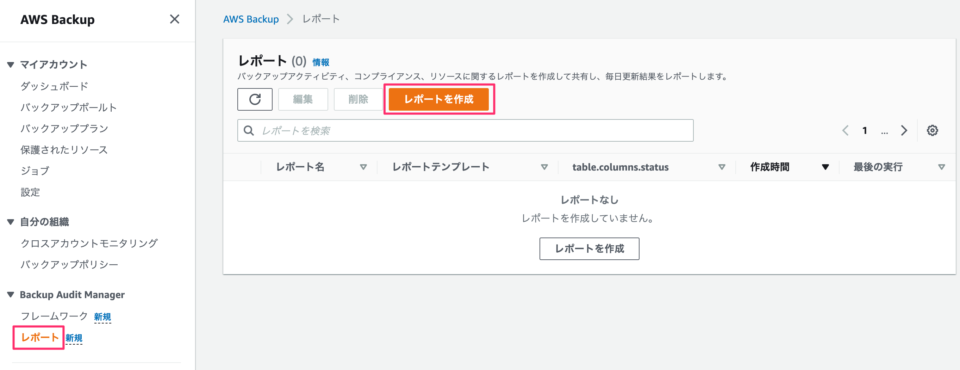Click the orange レポートを作成 button

pos(439,99)
